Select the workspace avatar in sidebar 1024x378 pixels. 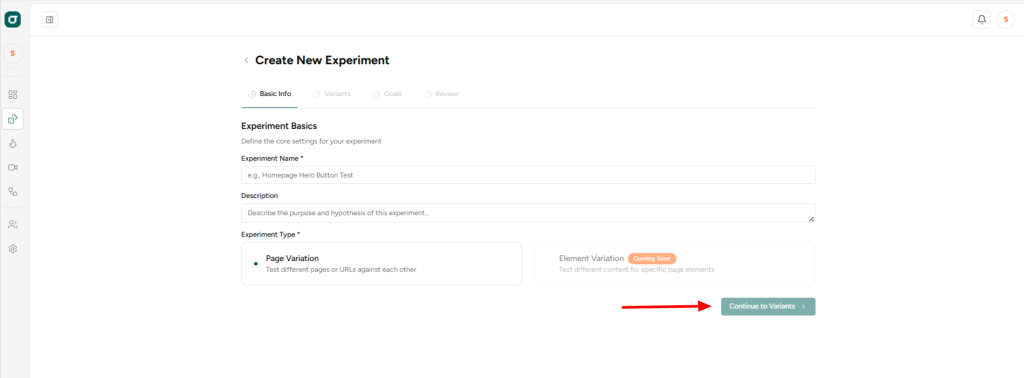(x=12, y=54)
